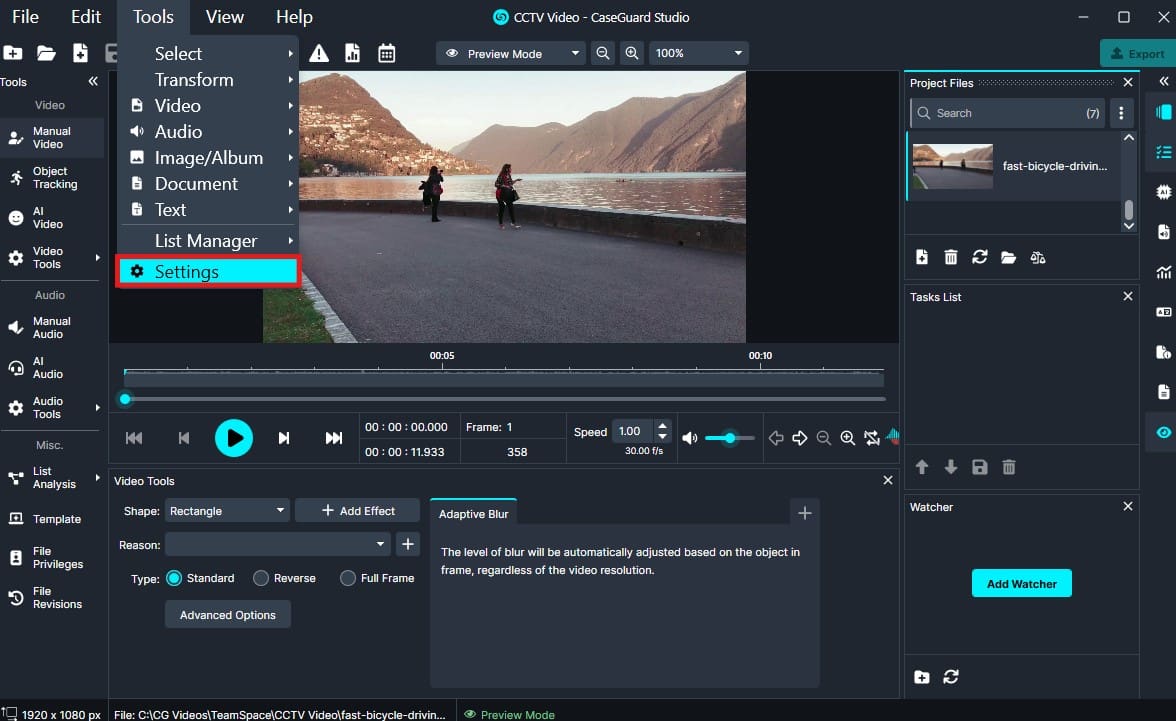Select the Reverse type radio button

click(261, 578)
